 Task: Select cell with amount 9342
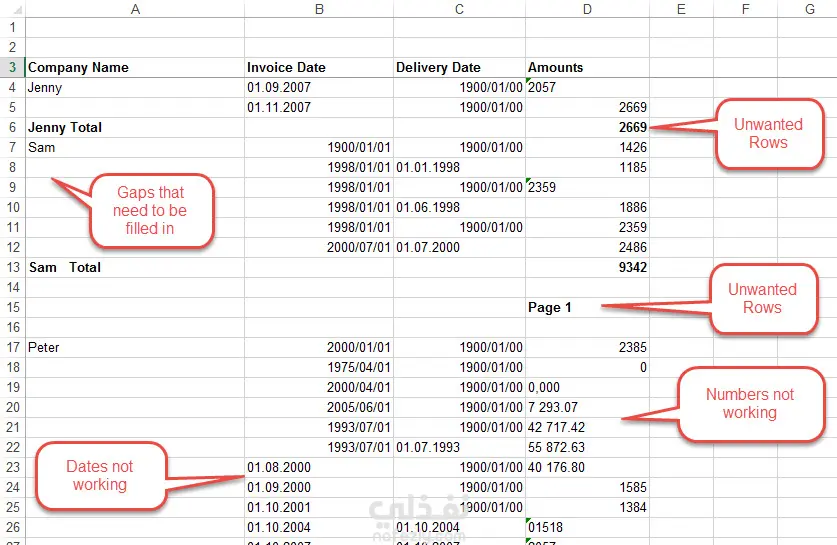click(x=587, y=267)
